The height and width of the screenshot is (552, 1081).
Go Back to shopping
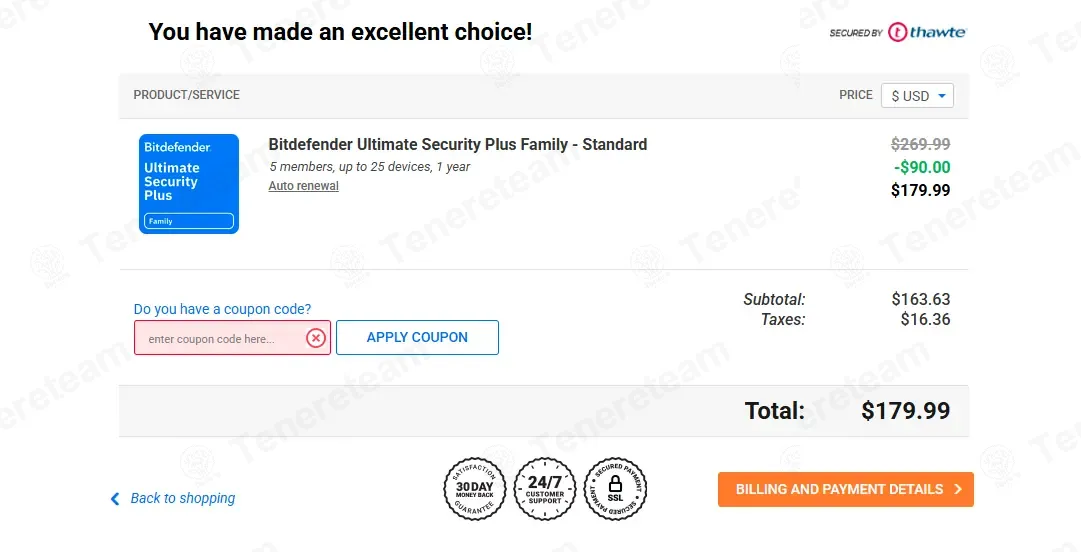(x=183, y=498)
